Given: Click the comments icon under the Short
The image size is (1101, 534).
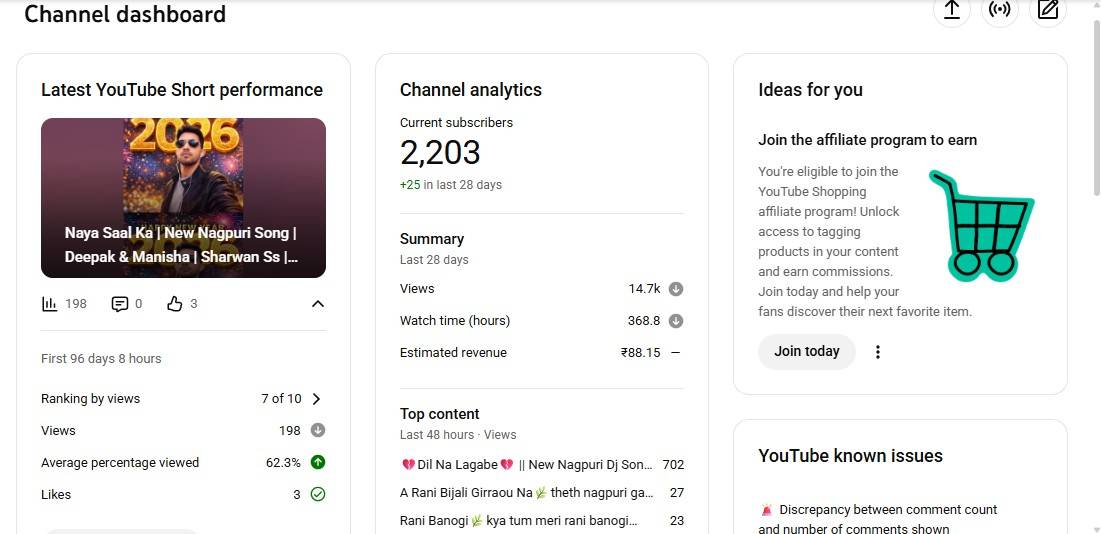Looking at the screenshot, I should pos(120,304).
